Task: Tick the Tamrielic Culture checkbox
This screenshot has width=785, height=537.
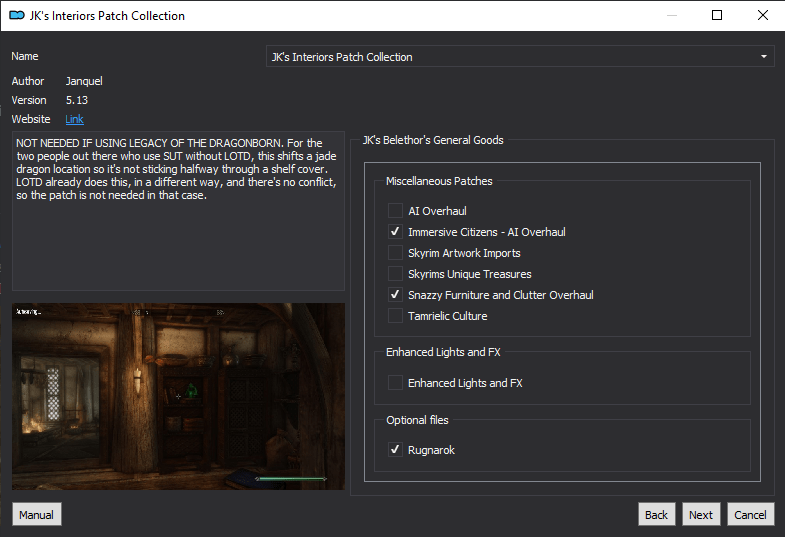Action: (x=395, y=316)
